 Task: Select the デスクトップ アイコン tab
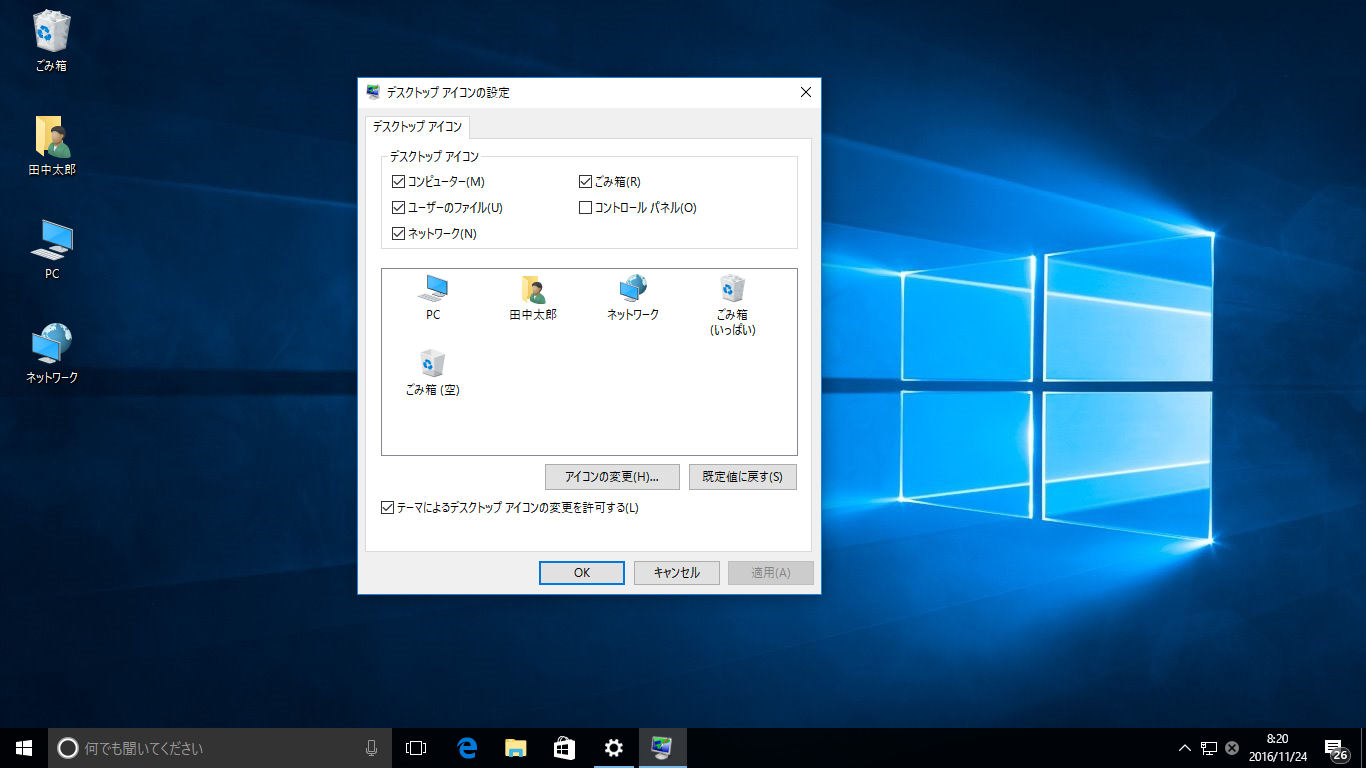coord(419,127)
